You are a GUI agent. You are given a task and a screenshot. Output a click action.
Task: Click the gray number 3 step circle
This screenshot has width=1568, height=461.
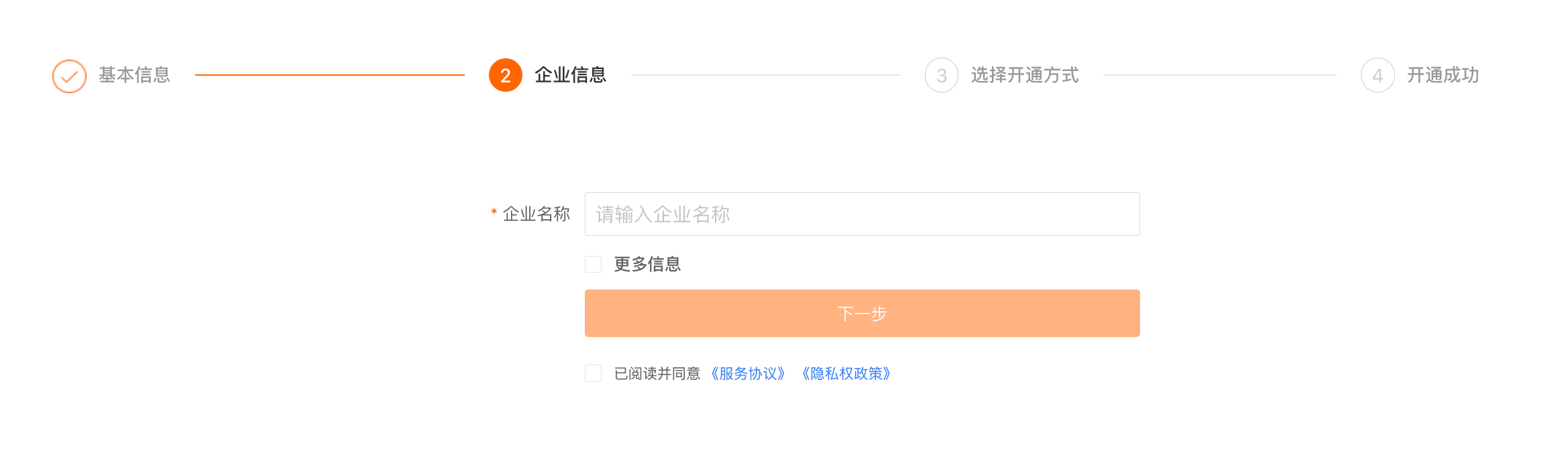click(942, 75)
